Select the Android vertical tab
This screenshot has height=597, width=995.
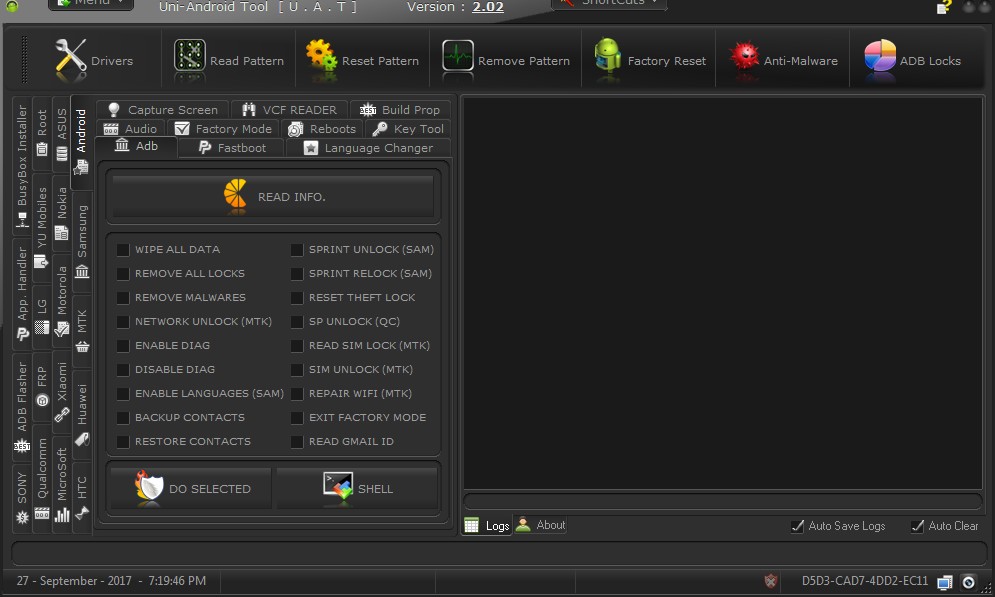pos(81,143)
